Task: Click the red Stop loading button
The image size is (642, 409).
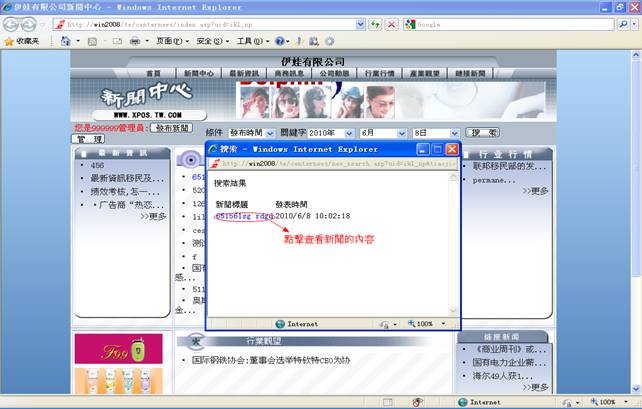Action: pyautogui.click(x=390, y=23)
